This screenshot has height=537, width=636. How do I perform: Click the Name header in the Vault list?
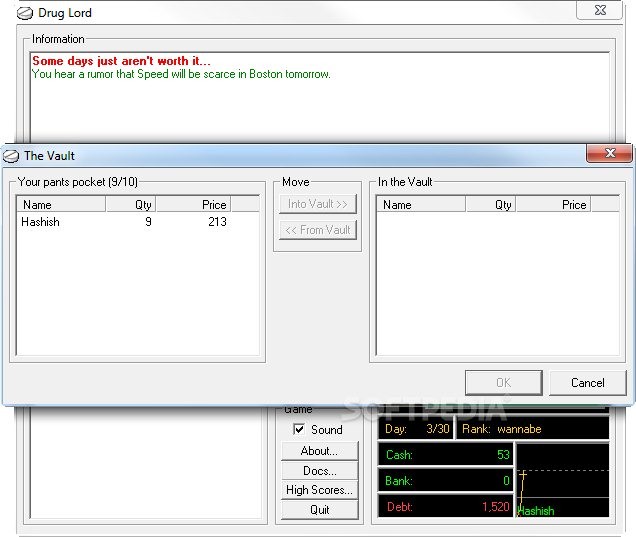pyautogui.click(x=421, y=204)
